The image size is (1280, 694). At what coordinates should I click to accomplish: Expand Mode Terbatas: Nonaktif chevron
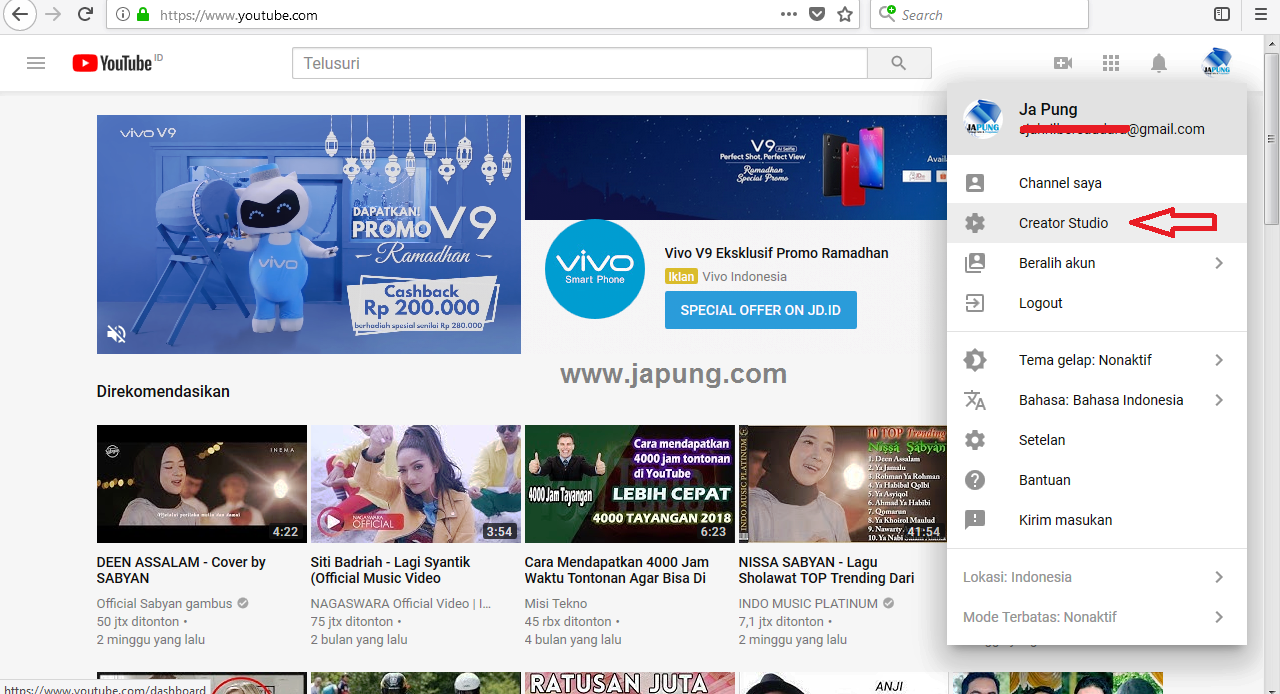coord(1219,617)
